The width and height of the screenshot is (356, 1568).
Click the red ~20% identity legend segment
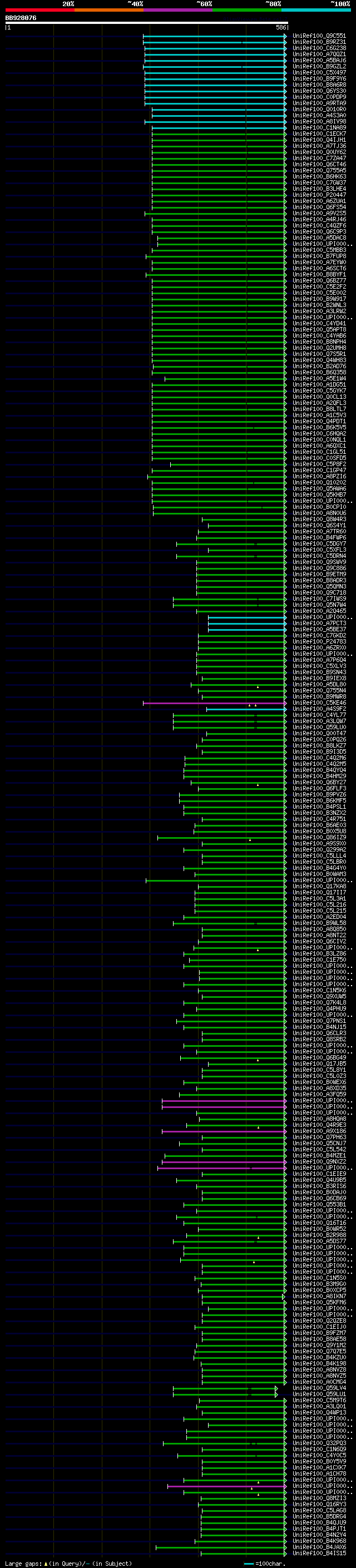tap(39, 10)
